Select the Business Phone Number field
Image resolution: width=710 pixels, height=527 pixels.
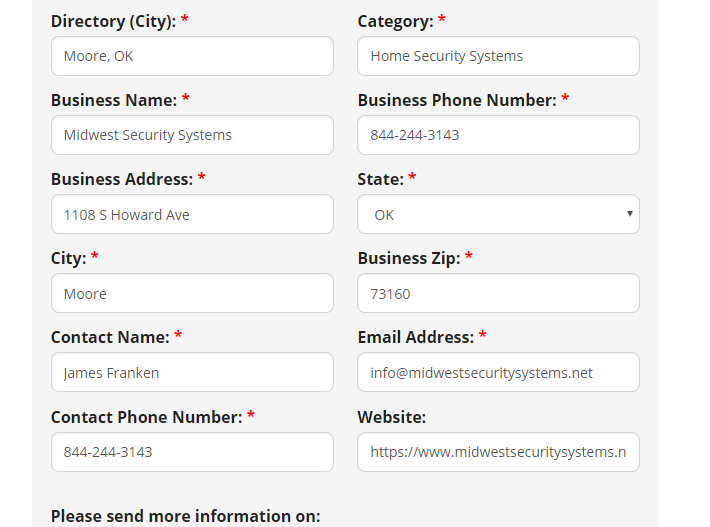pos(498,135)
